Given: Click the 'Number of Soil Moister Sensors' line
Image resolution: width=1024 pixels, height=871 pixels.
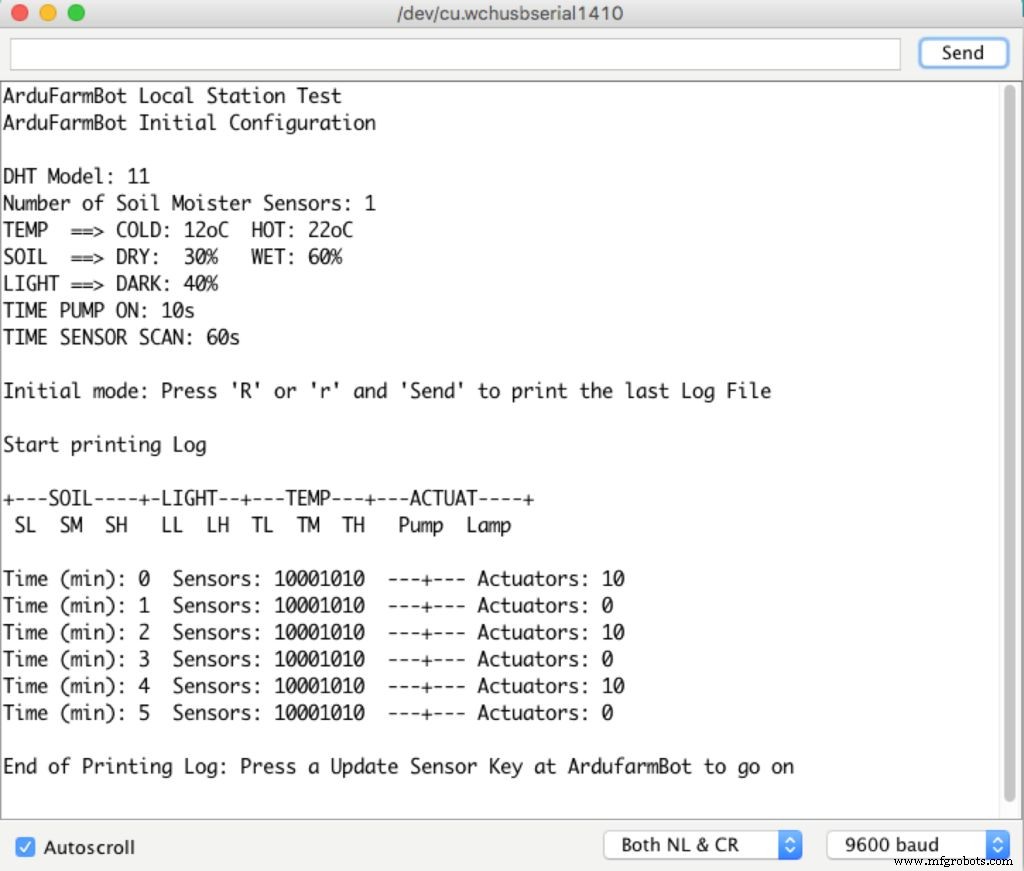Looking at the screenshot, I should (x=189, y=204).
